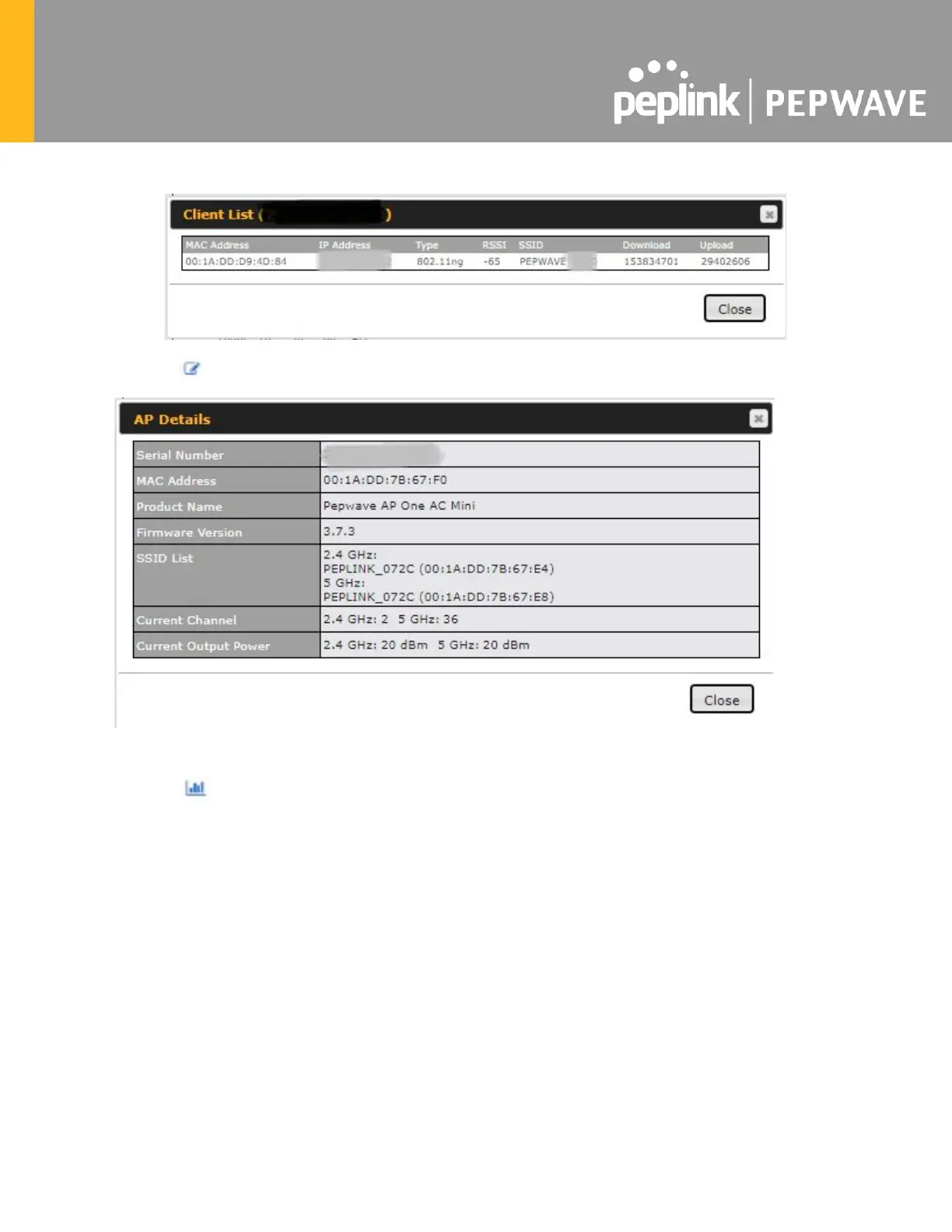The height and width of the screenshot is (1232, 952).
Task: Click the Client List title text
Action: (x=219, y=215)
